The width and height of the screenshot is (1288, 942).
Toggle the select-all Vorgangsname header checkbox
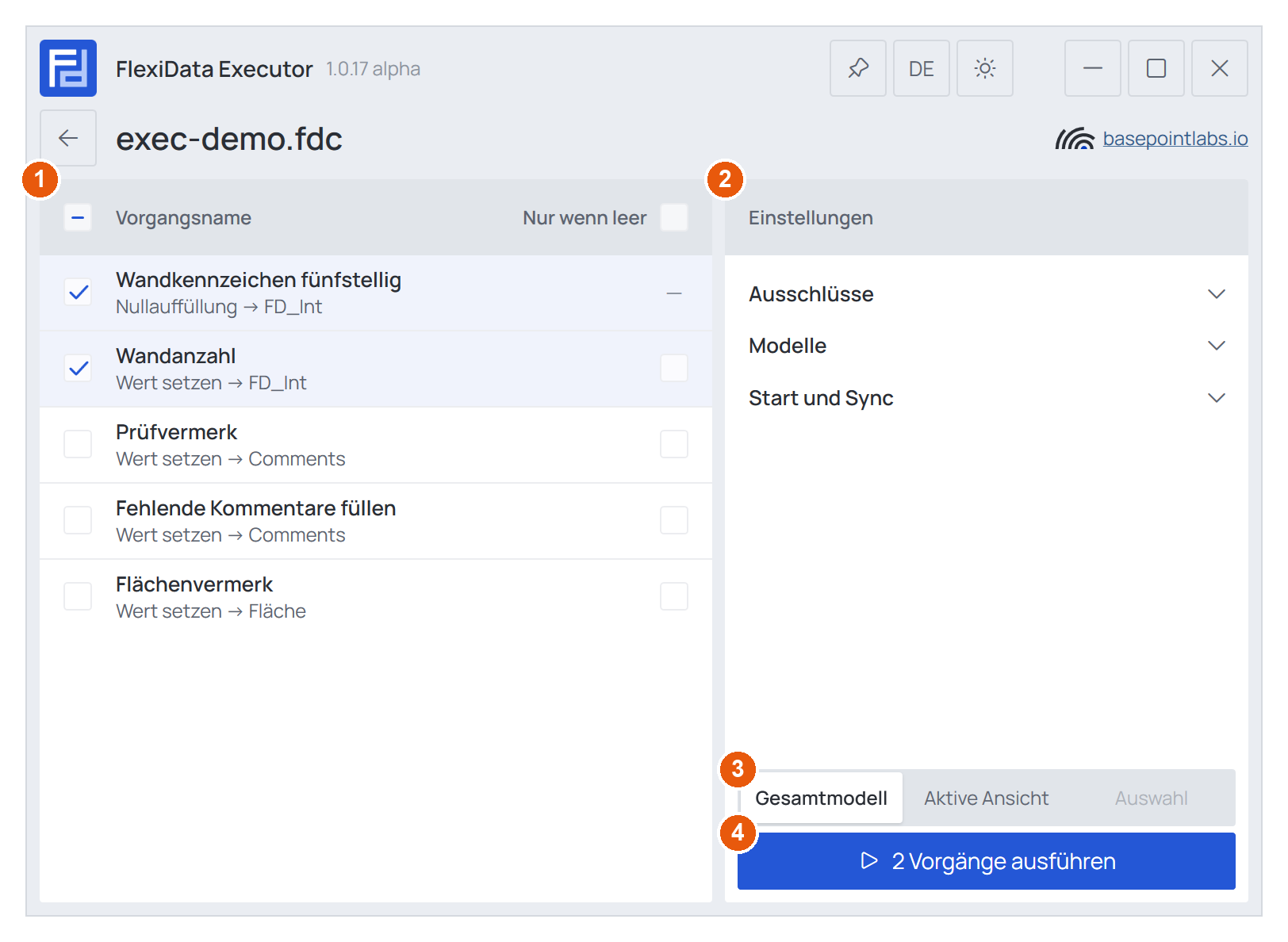click(78, 217)
